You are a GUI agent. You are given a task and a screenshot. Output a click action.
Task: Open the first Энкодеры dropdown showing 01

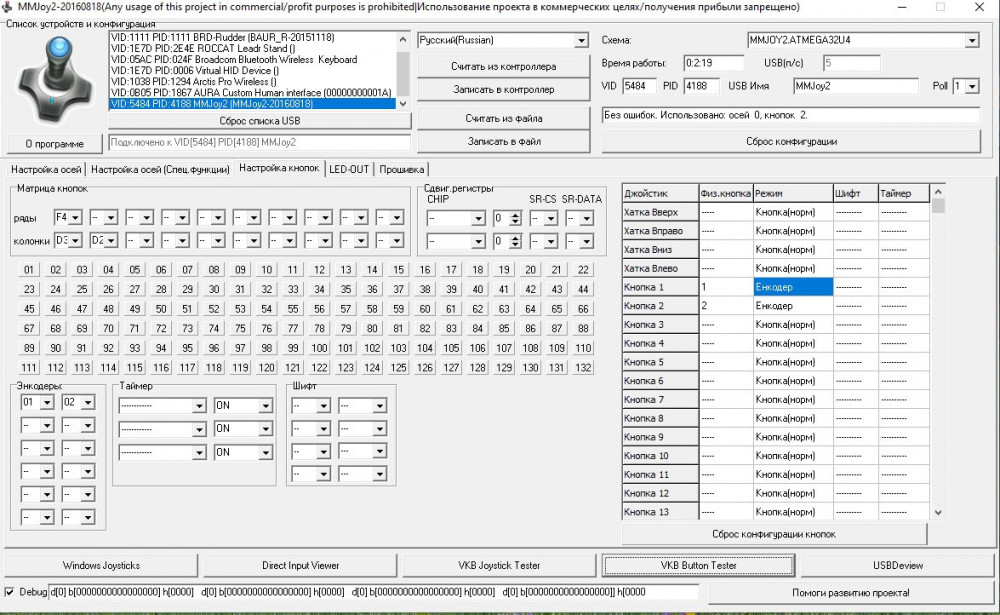click(46, 401)
